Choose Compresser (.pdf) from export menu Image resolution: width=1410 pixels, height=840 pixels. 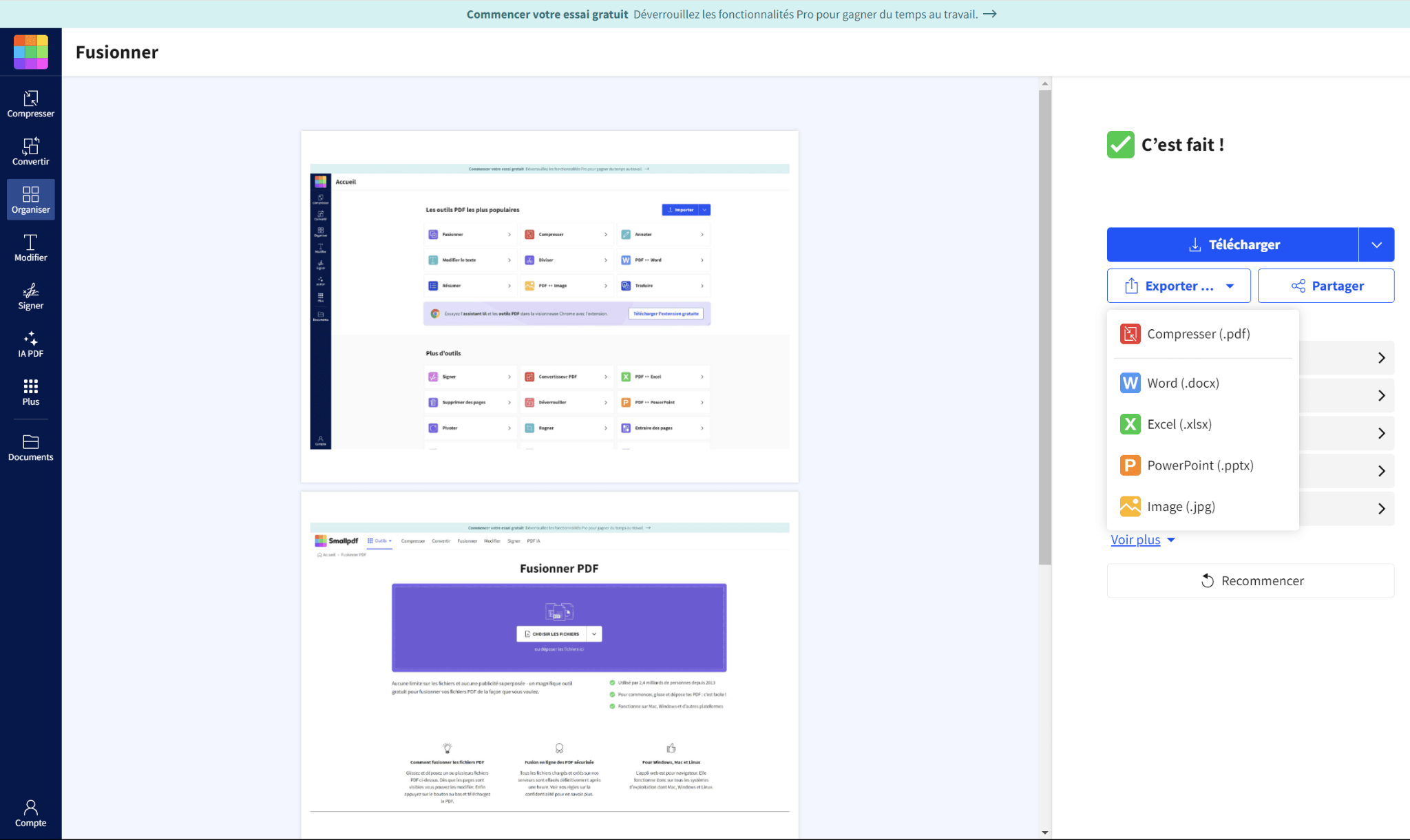[x=1198, y=334]
